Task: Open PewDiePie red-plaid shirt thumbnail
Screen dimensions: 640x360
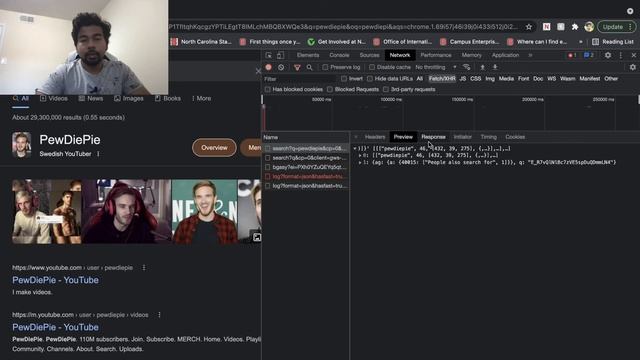Action: coord(204,211)
